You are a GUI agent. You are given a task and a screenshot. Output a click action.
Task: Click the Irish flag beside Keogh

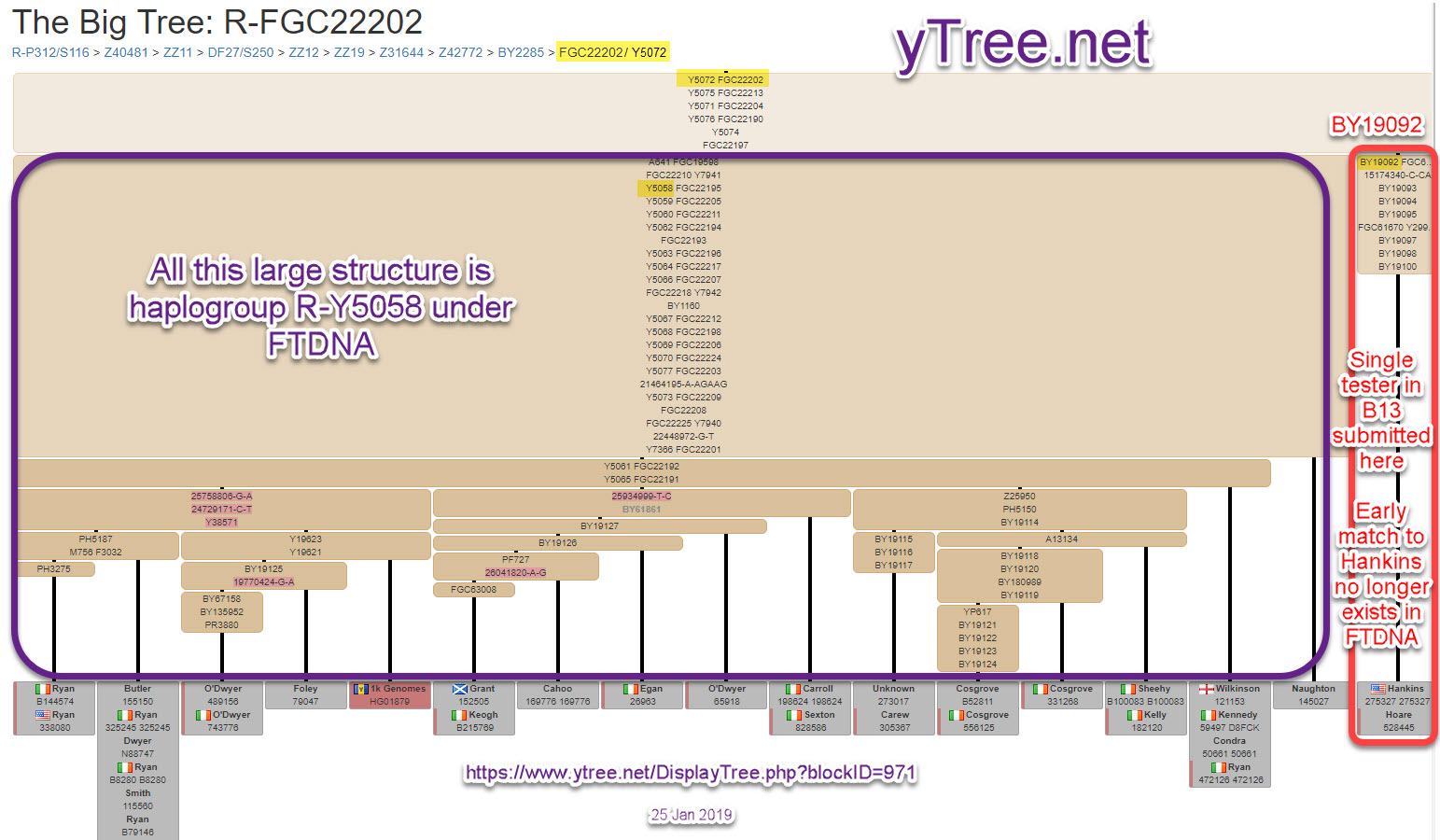(x=459, y=715)
